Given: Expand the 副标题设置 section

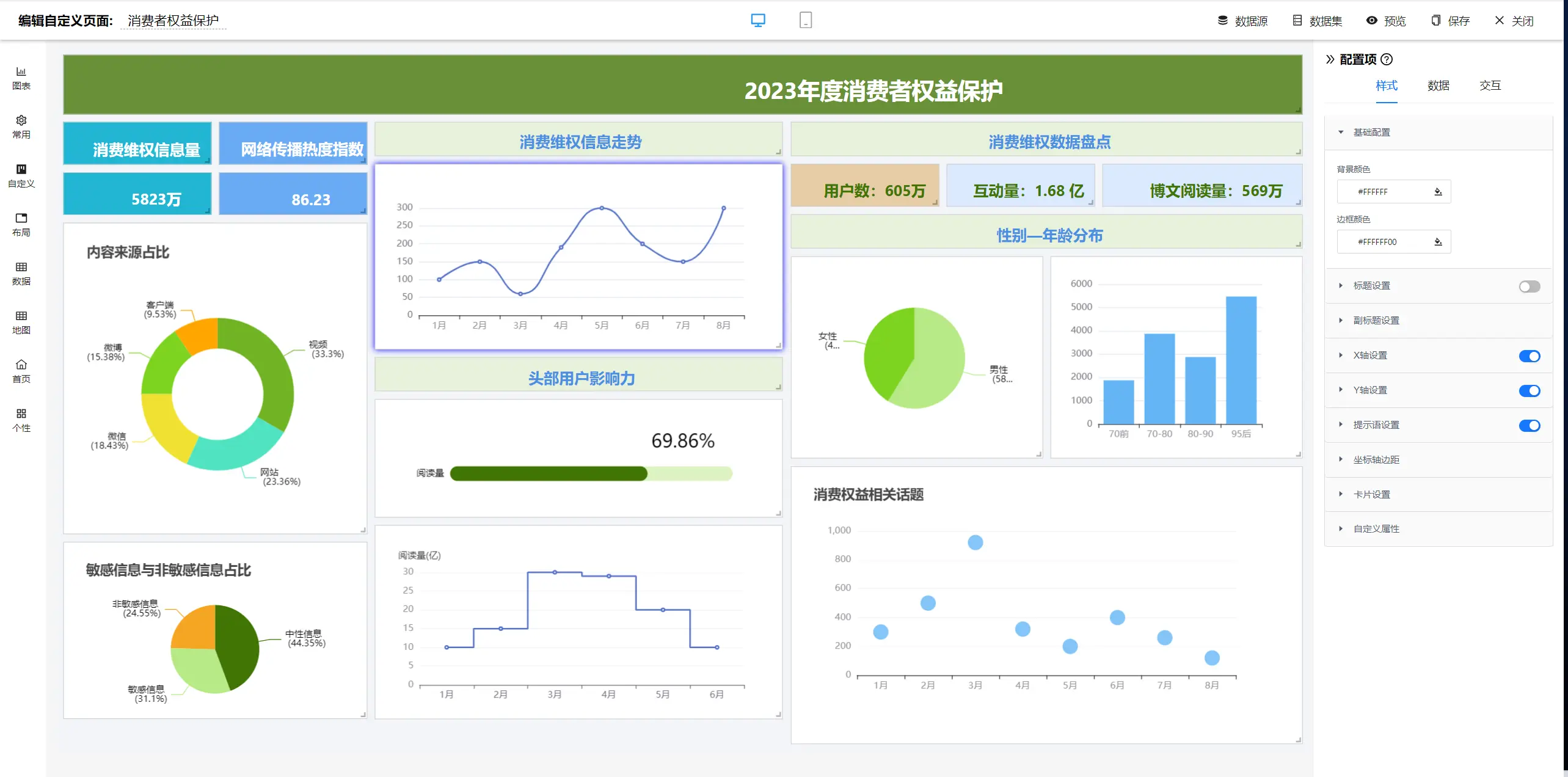Looking at the screenshot, I should 1376,320.
